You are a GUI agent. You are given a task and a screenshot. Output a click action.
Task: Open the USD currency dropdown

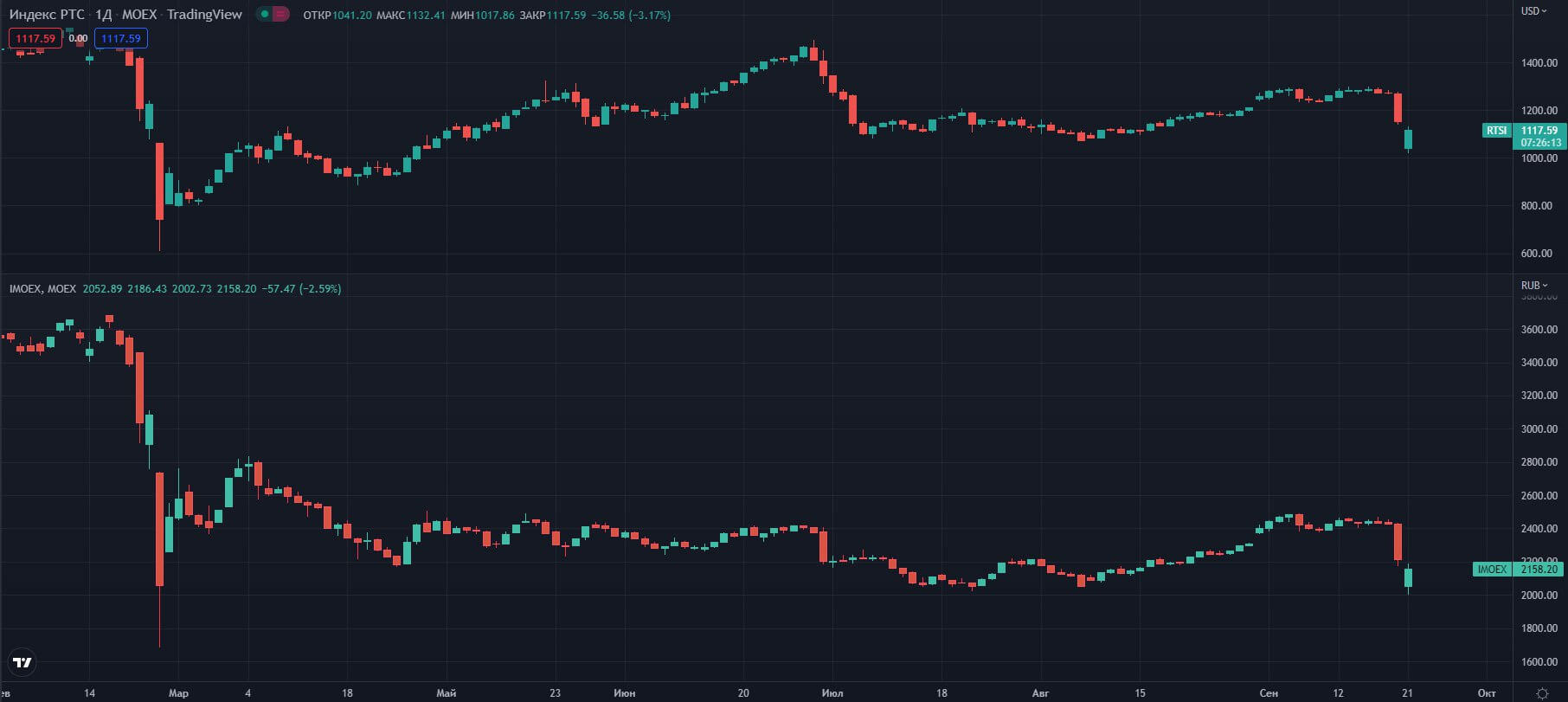click(x=1534, y=11)
